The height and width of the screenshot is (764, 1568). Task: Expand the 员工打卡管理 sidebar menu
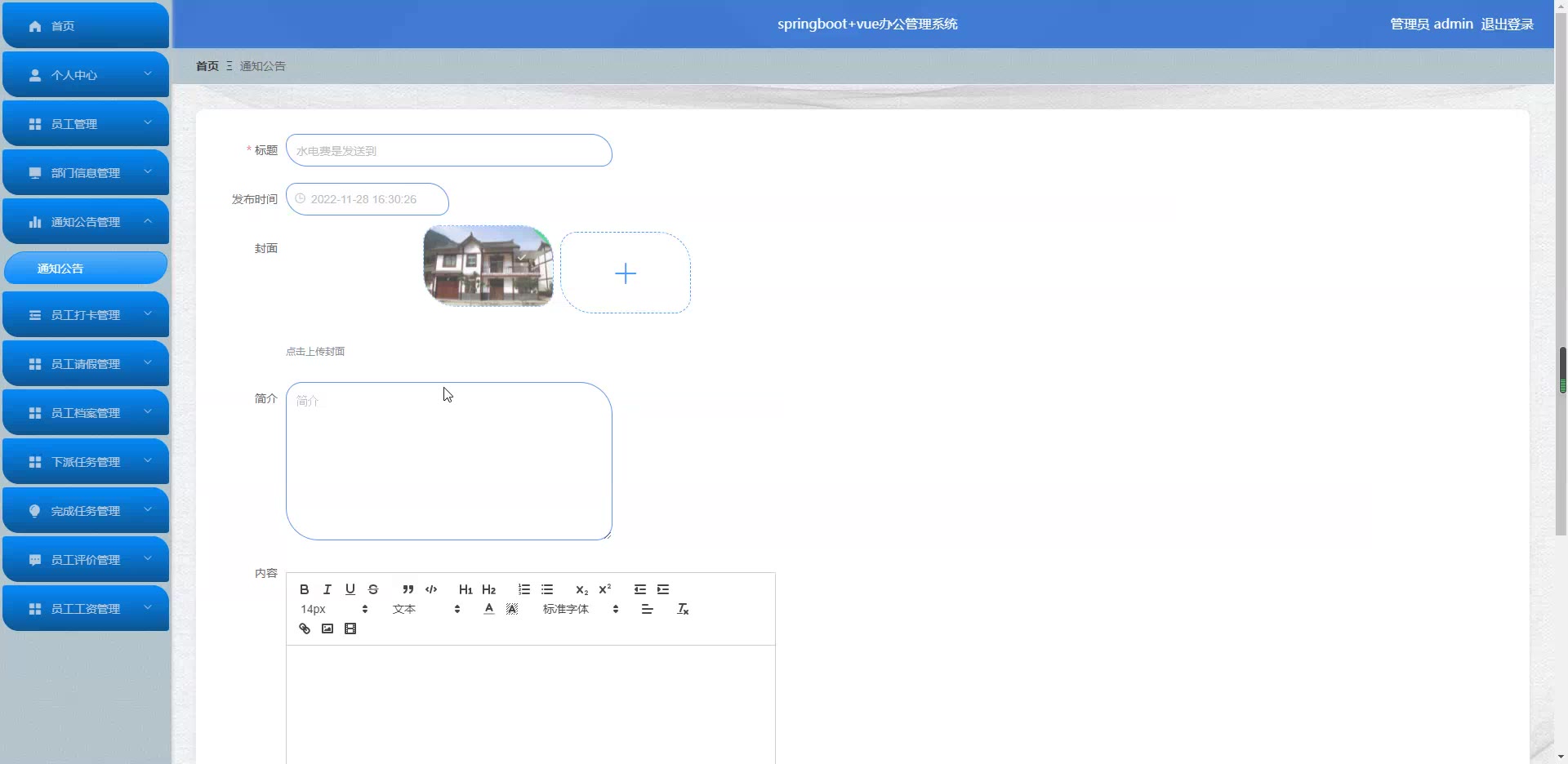[86, 314]
